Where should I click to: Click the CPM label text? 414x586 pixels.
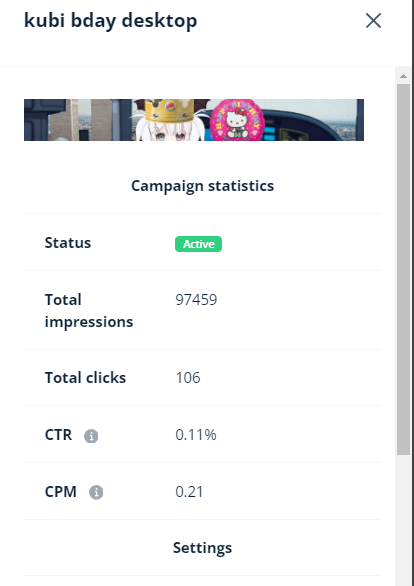pos(61,492)
